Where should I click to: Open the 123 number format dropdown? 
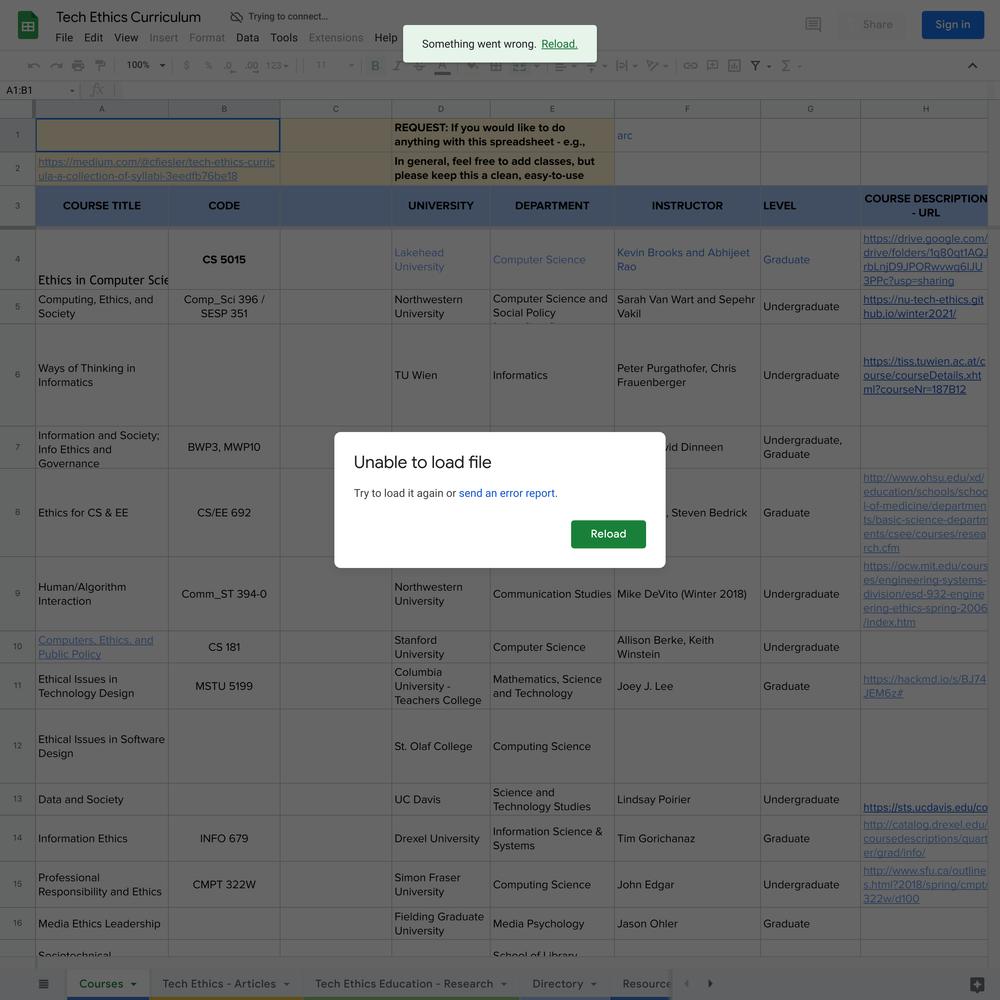point(277,66)
